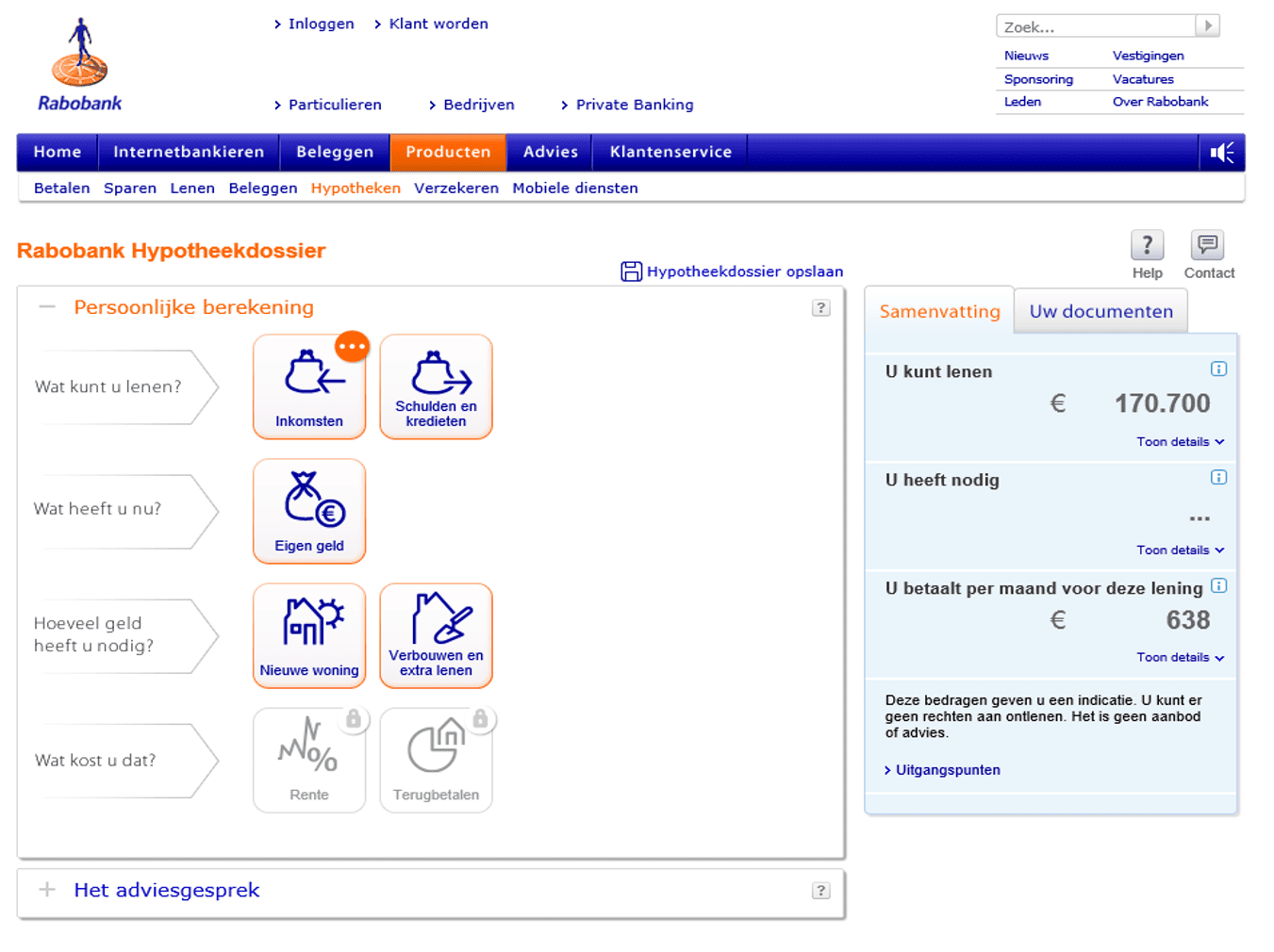This screenshot has width=1274, height=952.
Task: Click the Wat kunt u lenen? step arrow
Action: [126, 386]
